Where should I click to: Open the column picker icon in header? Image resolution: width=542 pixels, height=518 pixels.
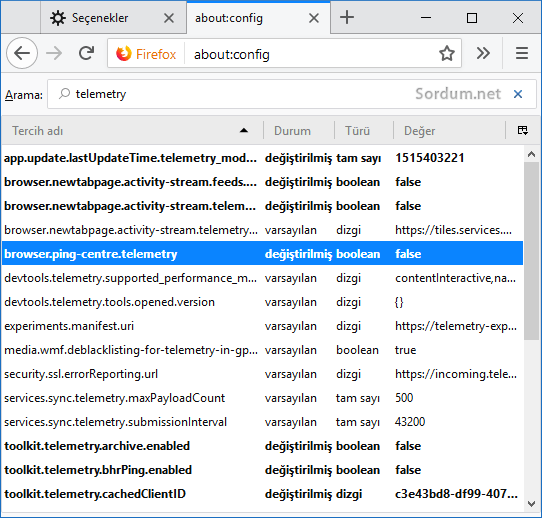point(523,131)
